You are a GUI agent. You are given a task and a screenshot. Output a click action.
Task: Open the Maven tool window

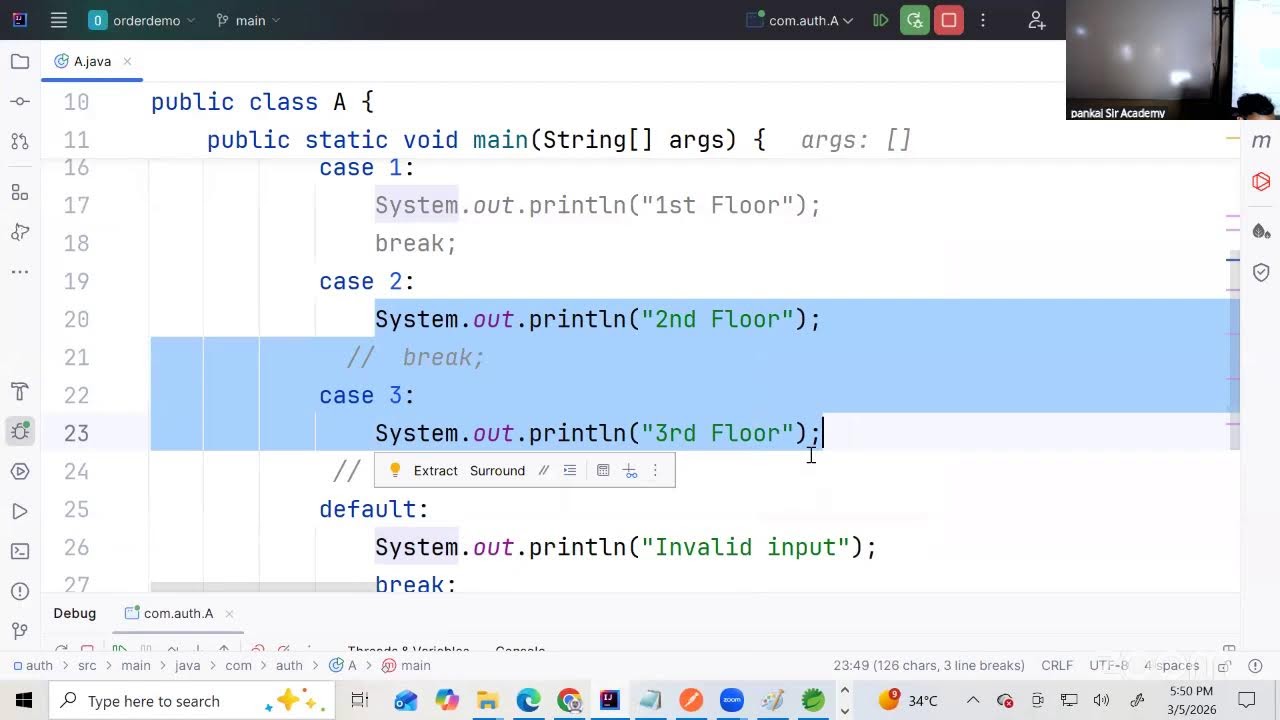(1261, 141)
